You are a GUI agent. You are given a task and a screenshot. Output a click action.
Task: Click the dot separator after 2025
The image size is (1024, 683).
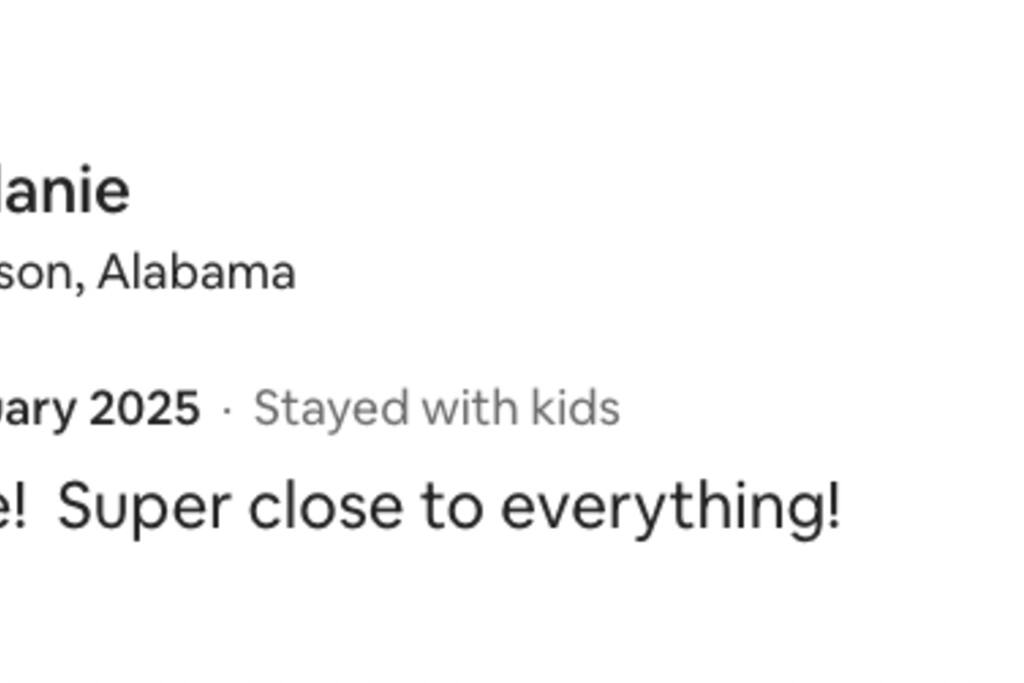coord(227,410)
